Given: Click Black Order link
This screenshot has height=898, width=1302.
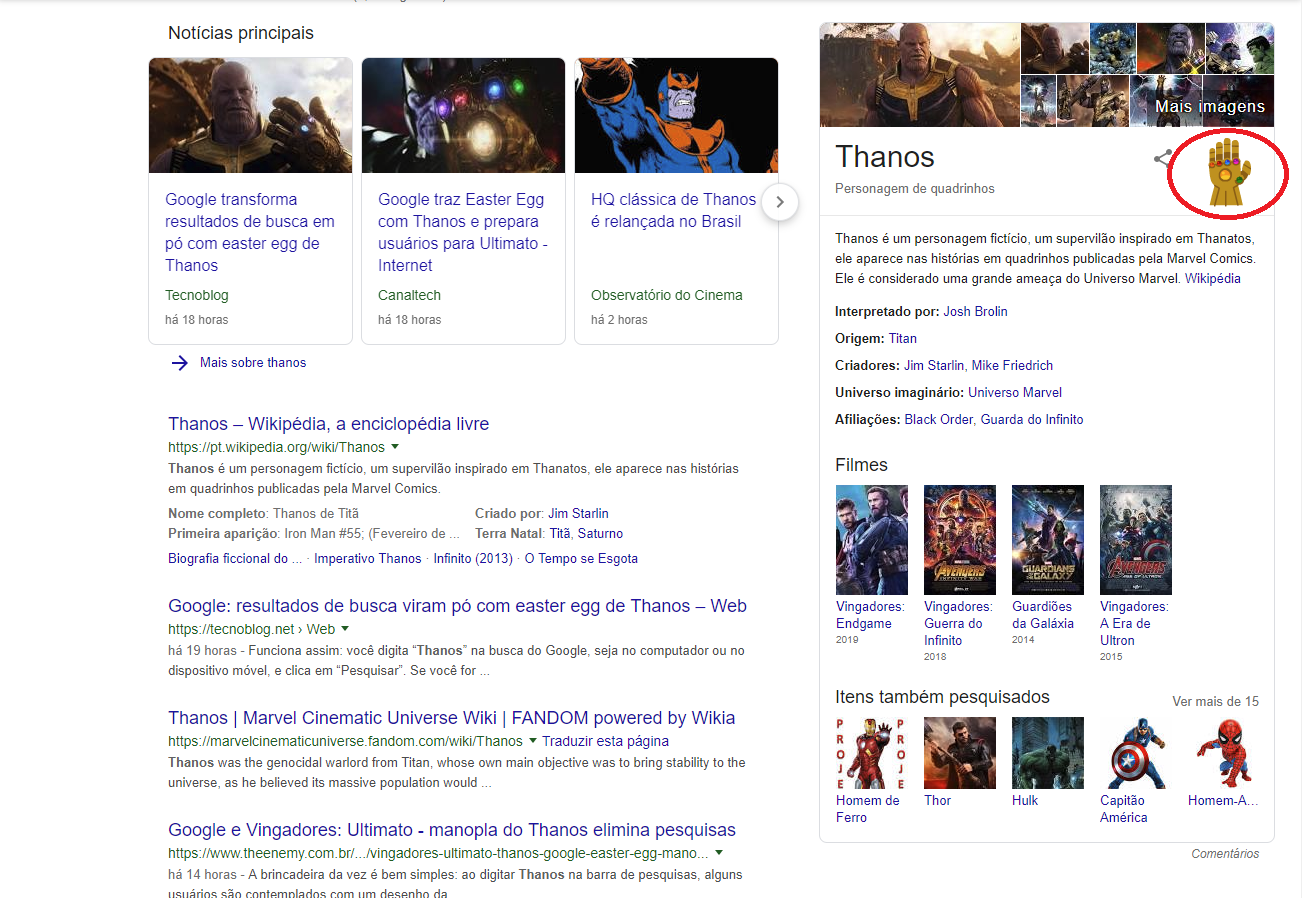Looking at the screenshot, I should pyautogui.click(x=938, y=419).
